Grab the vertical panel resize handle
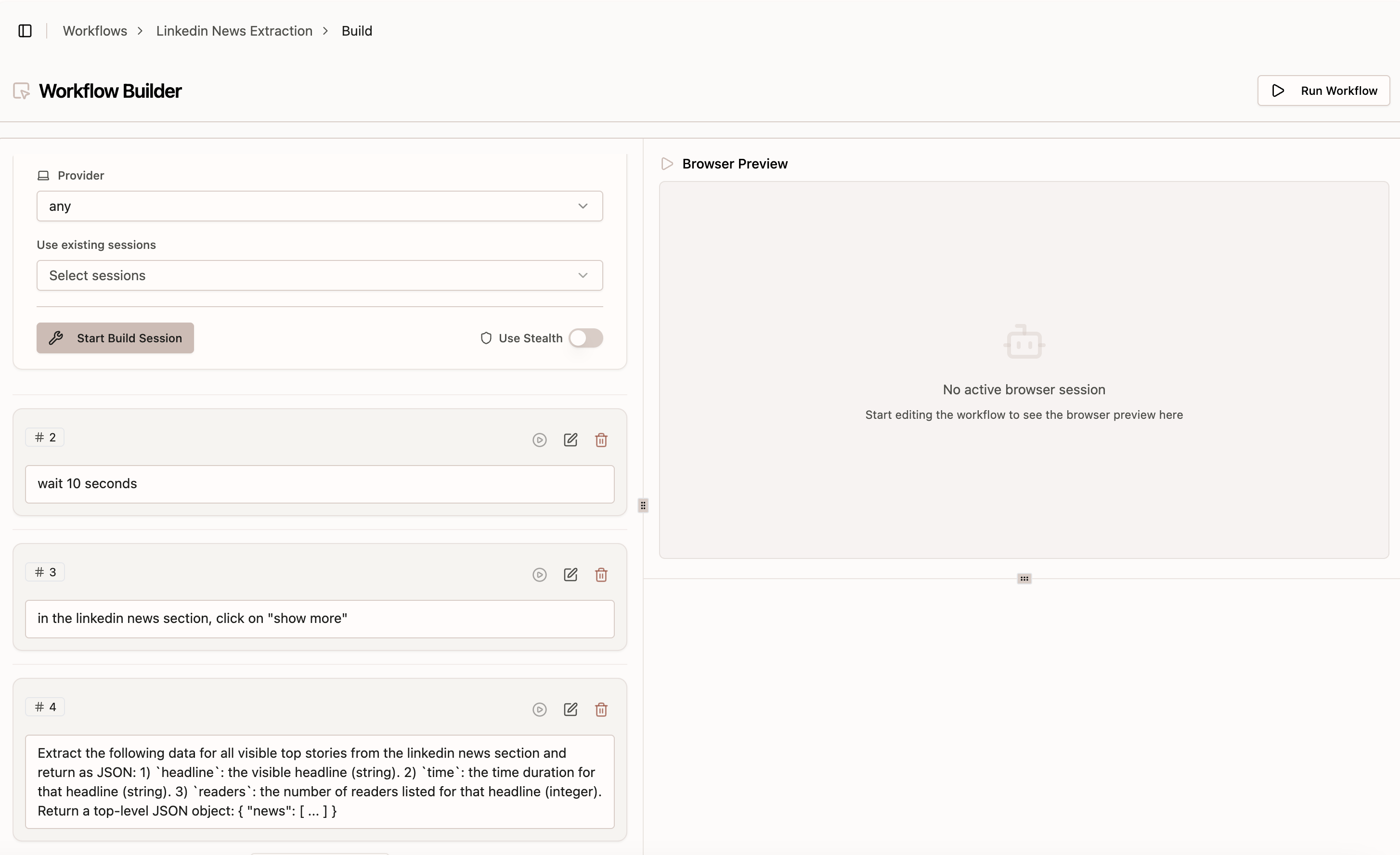The height and width of the screenshot is (855, 1400). (x=643, y=505)
